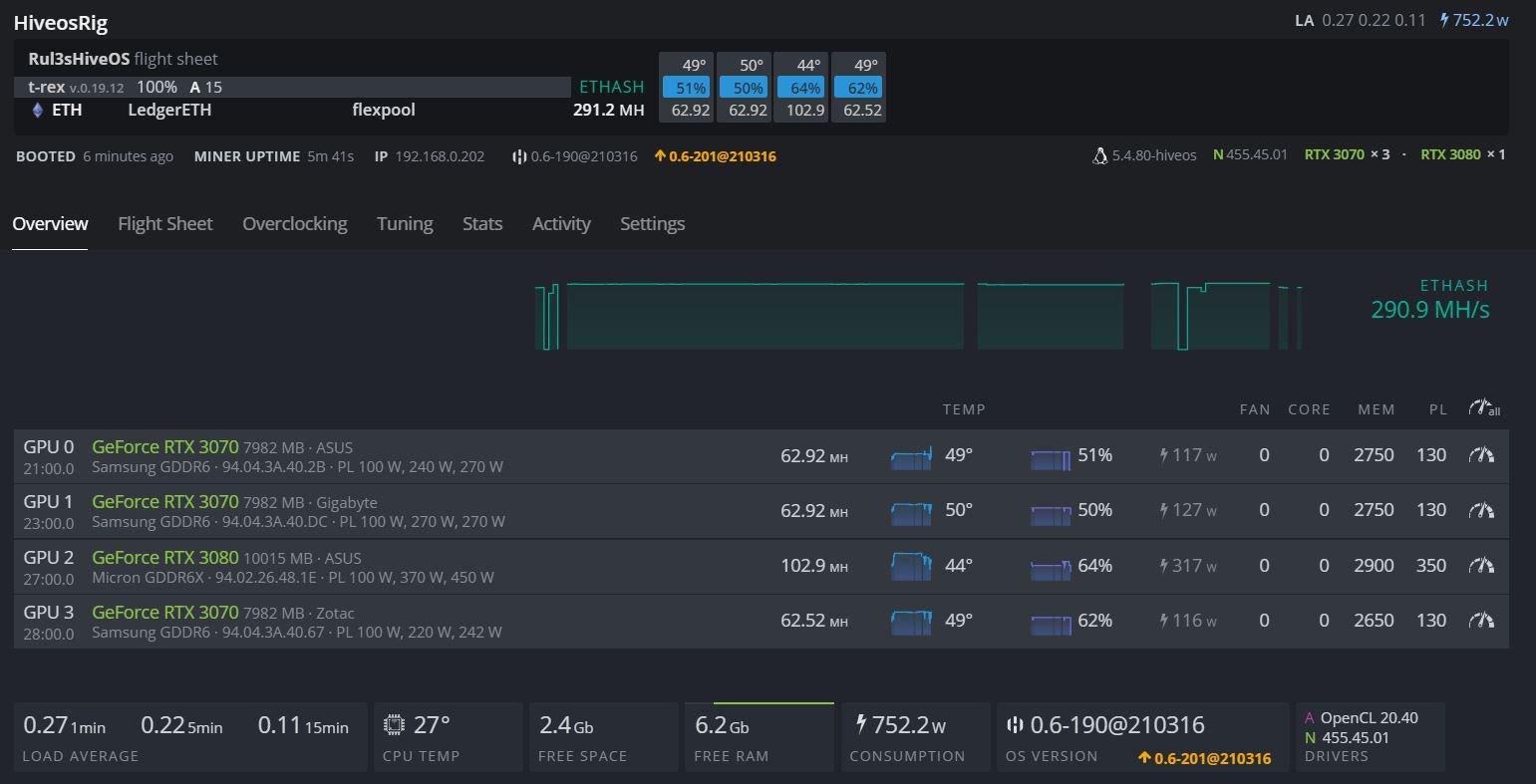Click the GeForce RTX 3080 link

(164, 557)
